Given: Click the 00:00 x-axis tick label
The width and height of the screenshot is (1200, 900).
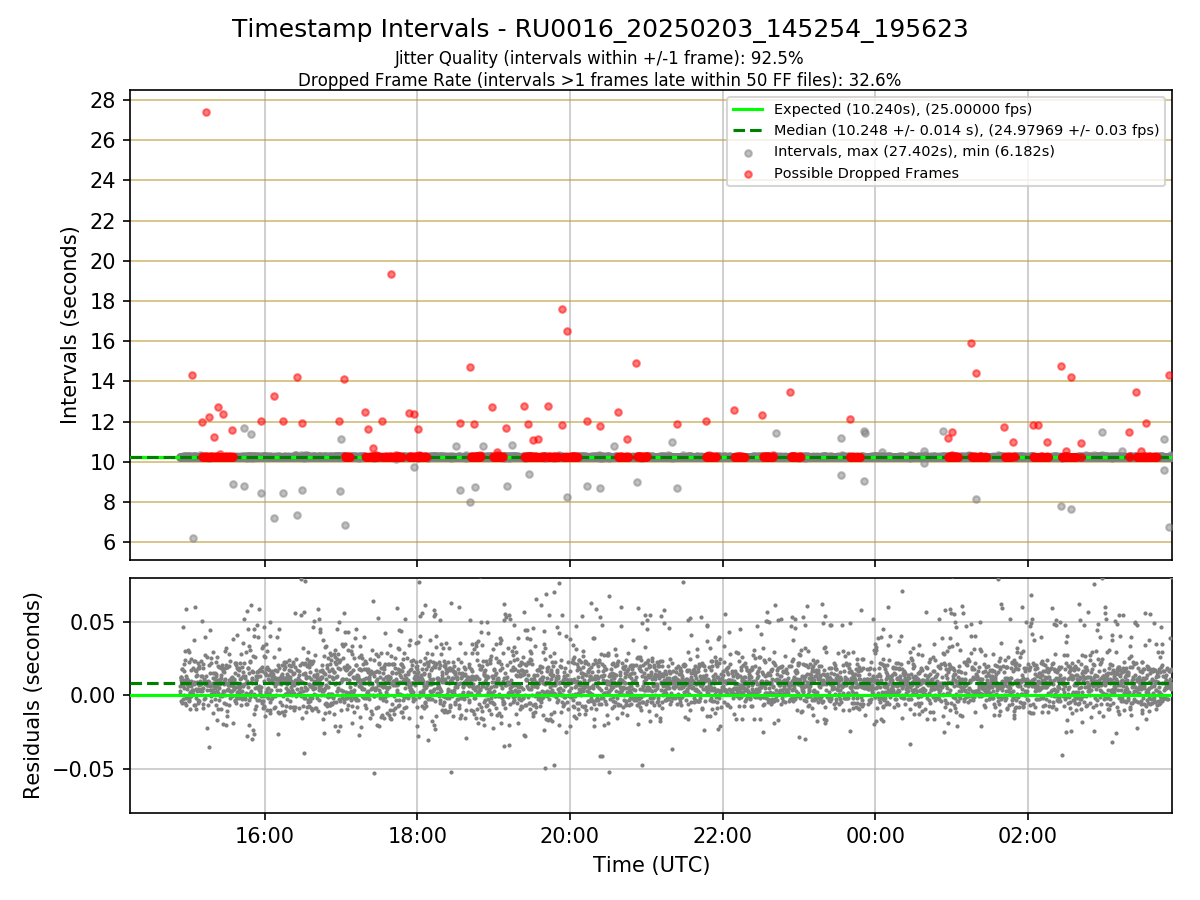Looking at the screenshot, I should 875,836.
